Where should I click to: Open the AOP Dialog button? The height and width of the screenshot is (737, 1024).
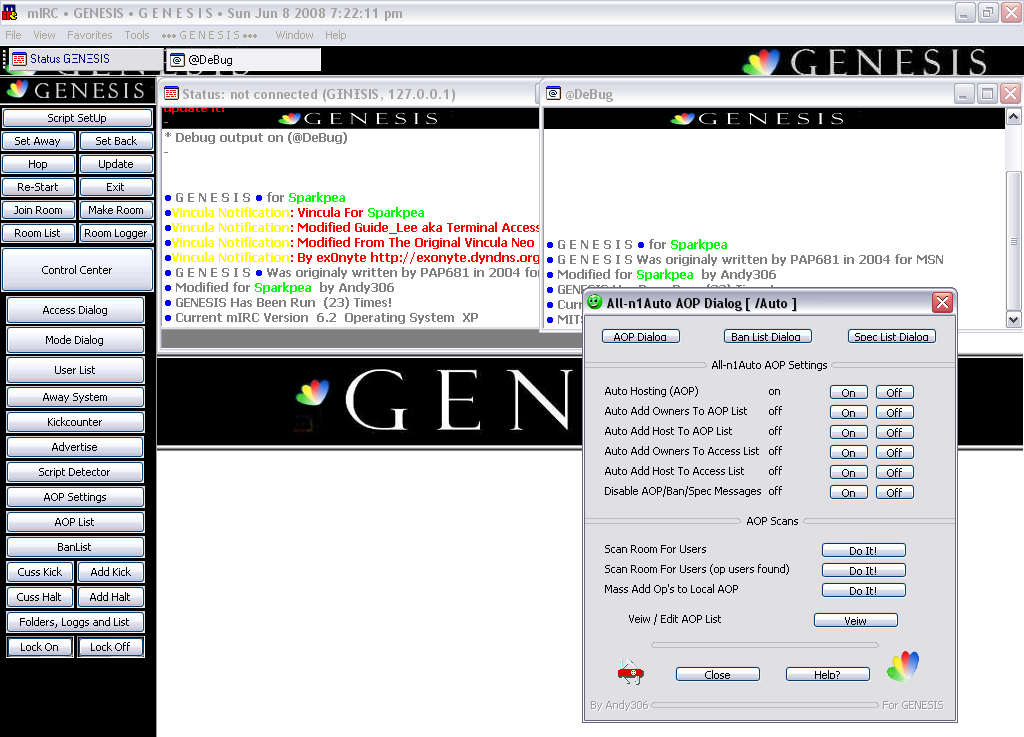(641, 337)
